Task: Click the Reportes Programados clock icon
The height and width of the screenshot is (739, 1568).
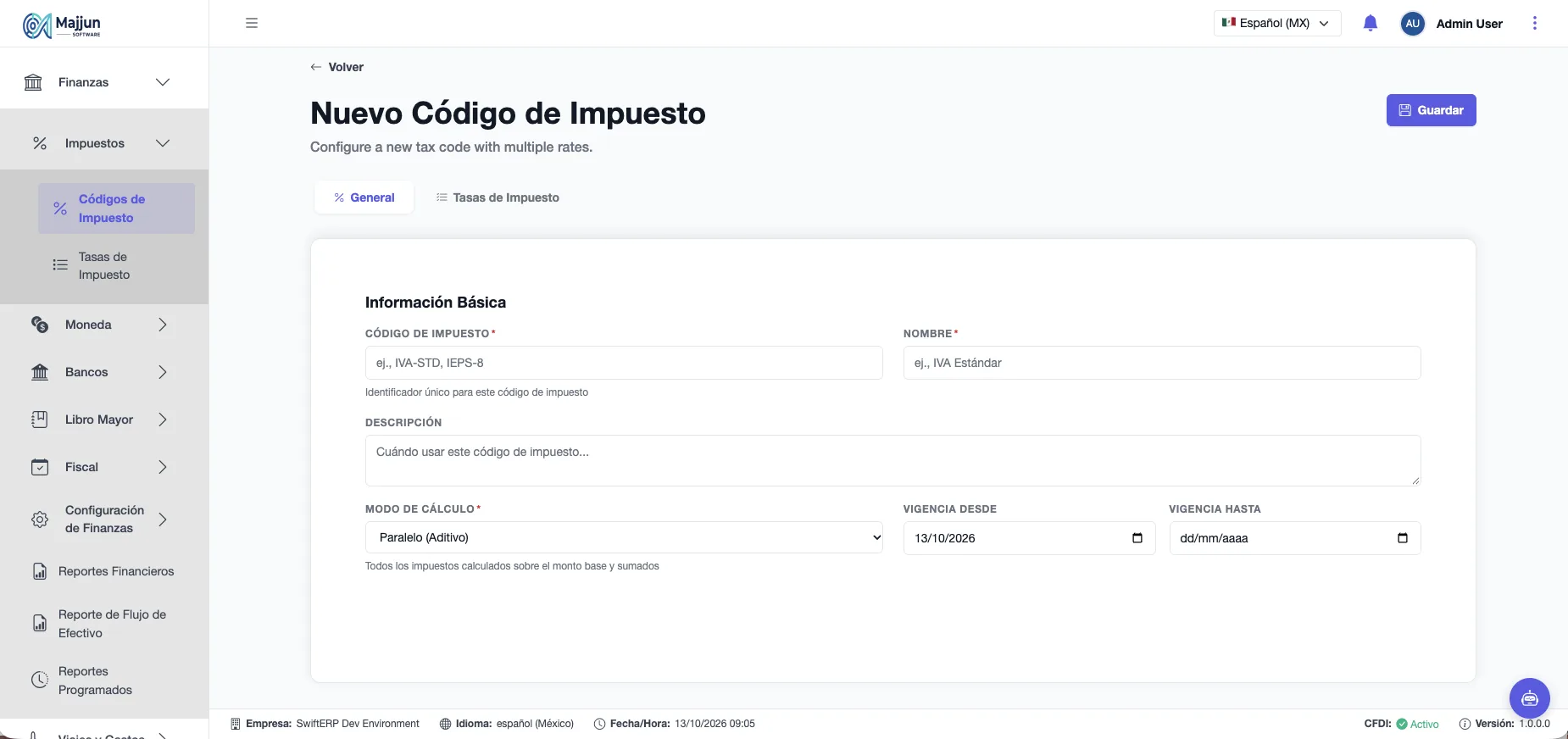Action: pos(40,681)
